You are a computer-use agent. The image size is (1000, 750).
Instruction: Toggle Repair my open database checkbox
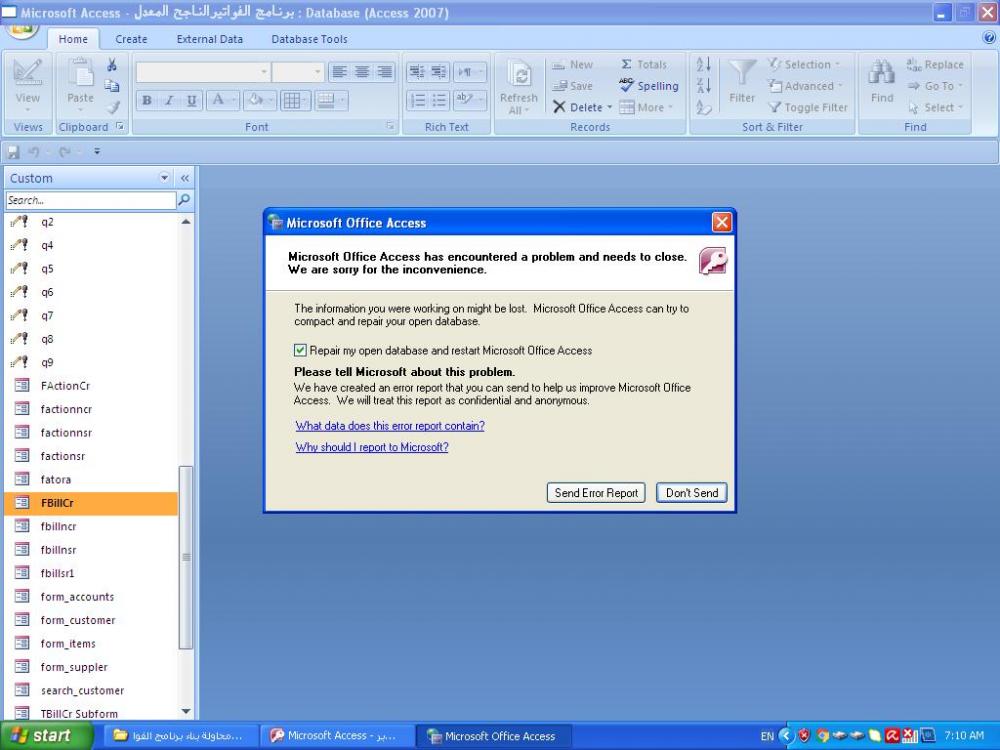[300, 350]
